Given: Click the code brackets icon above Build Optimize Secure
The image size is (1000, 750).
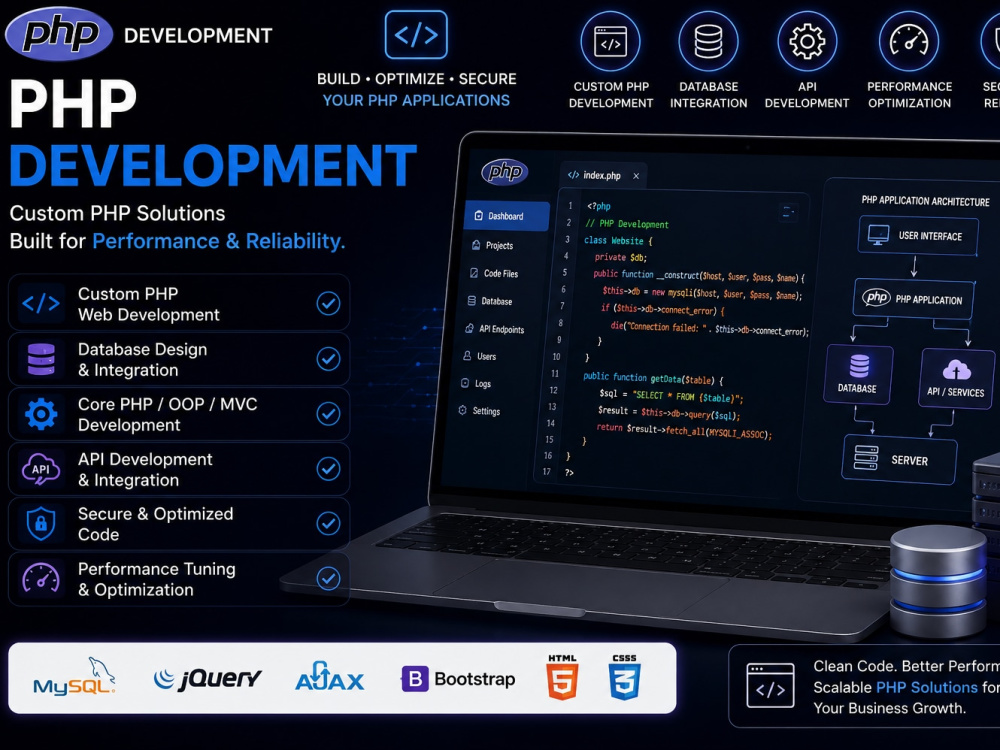Looking at the screenshot, I should pyautogui.click(x=416, y=34).
